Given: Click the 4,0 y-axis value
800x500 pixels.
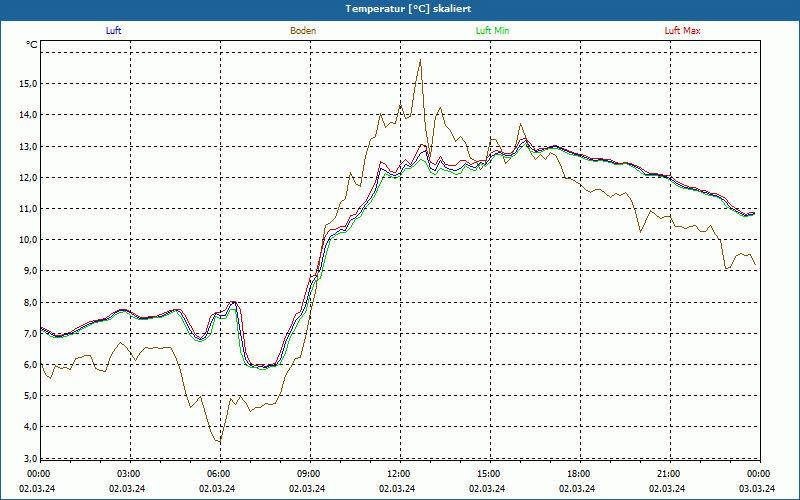Looking at the screenshot, I should tap(30, 427).
